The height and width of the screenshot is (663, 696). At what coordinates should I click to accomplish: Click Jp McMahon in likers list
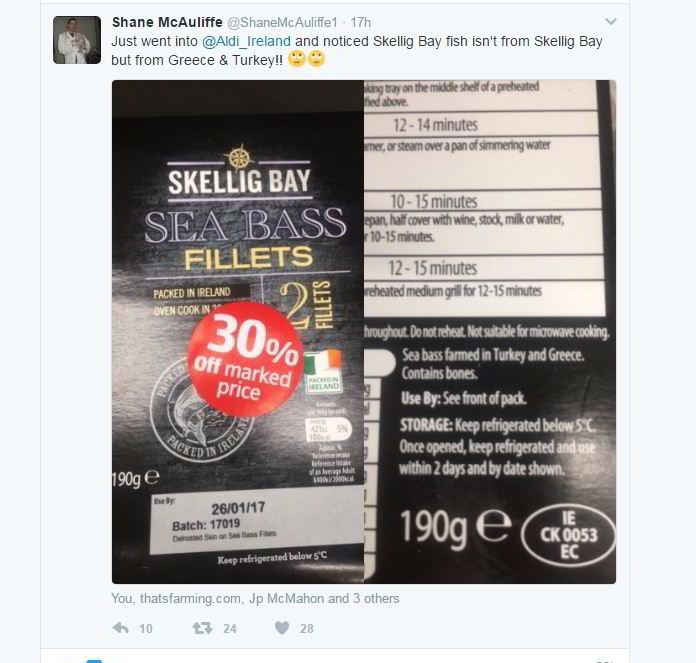(287, 599)
